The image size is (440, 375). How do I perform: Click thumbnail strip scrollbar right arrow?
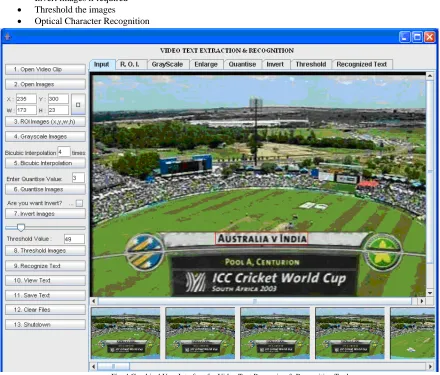coord(431,367)
